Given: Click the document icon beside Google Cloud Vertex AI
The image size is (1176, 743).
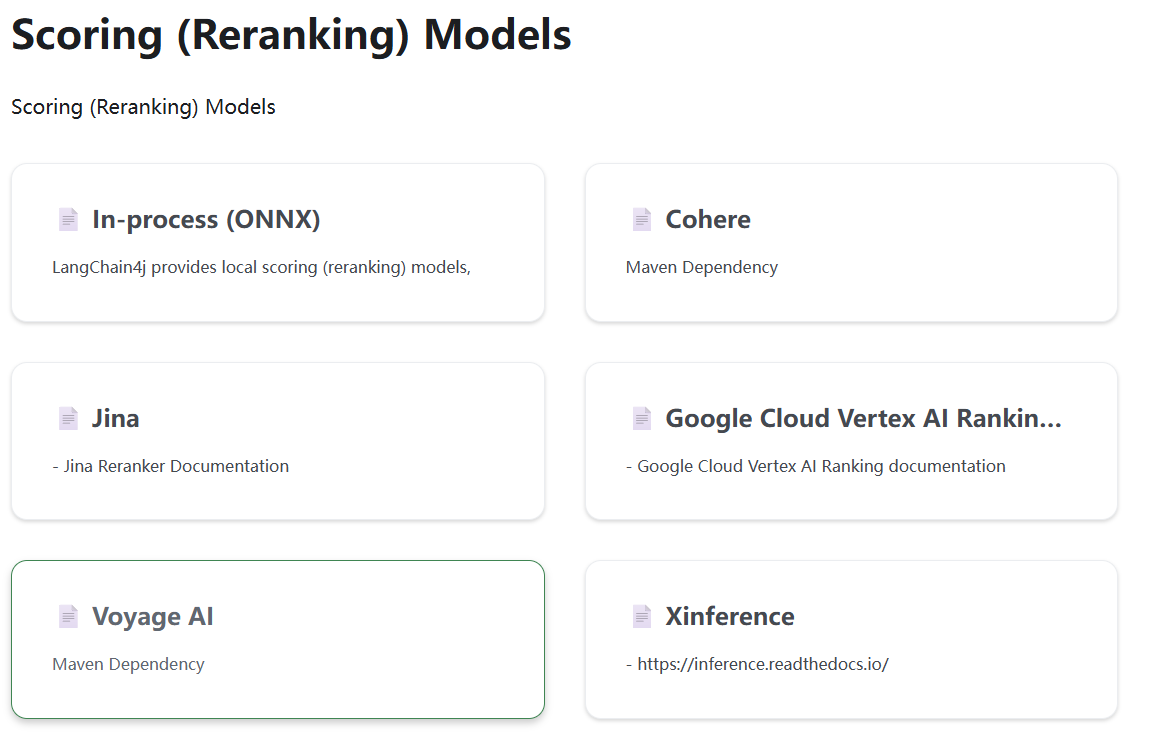Looking at the screenshot, I should pyautogui.click(x=642, y=418).
